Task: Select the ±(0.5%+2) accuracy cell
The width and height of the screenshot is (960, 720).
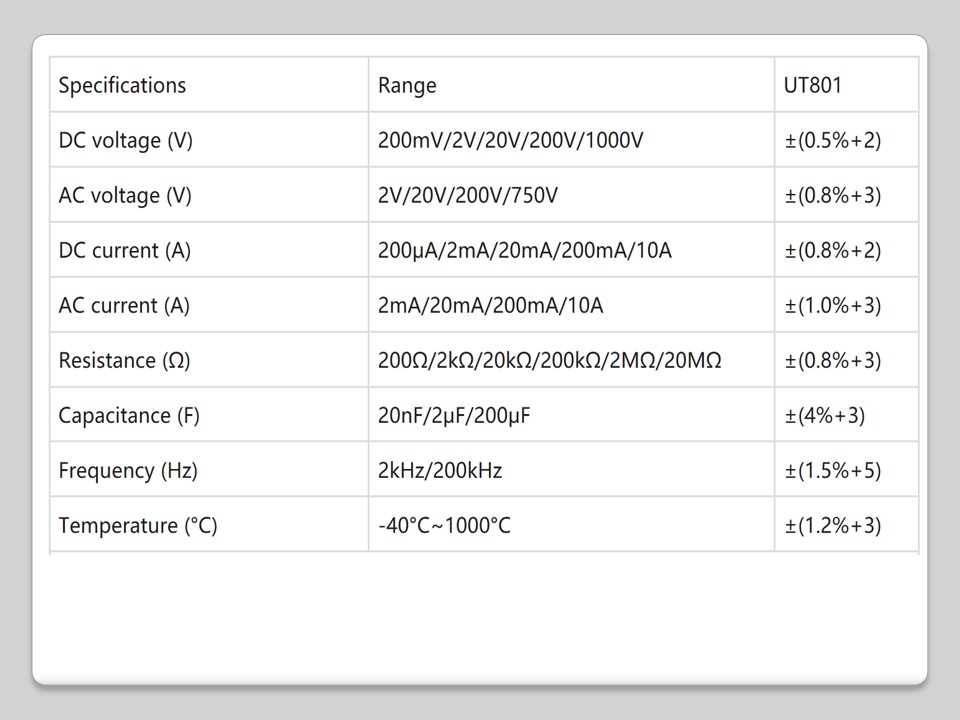Action: [832, 140]
